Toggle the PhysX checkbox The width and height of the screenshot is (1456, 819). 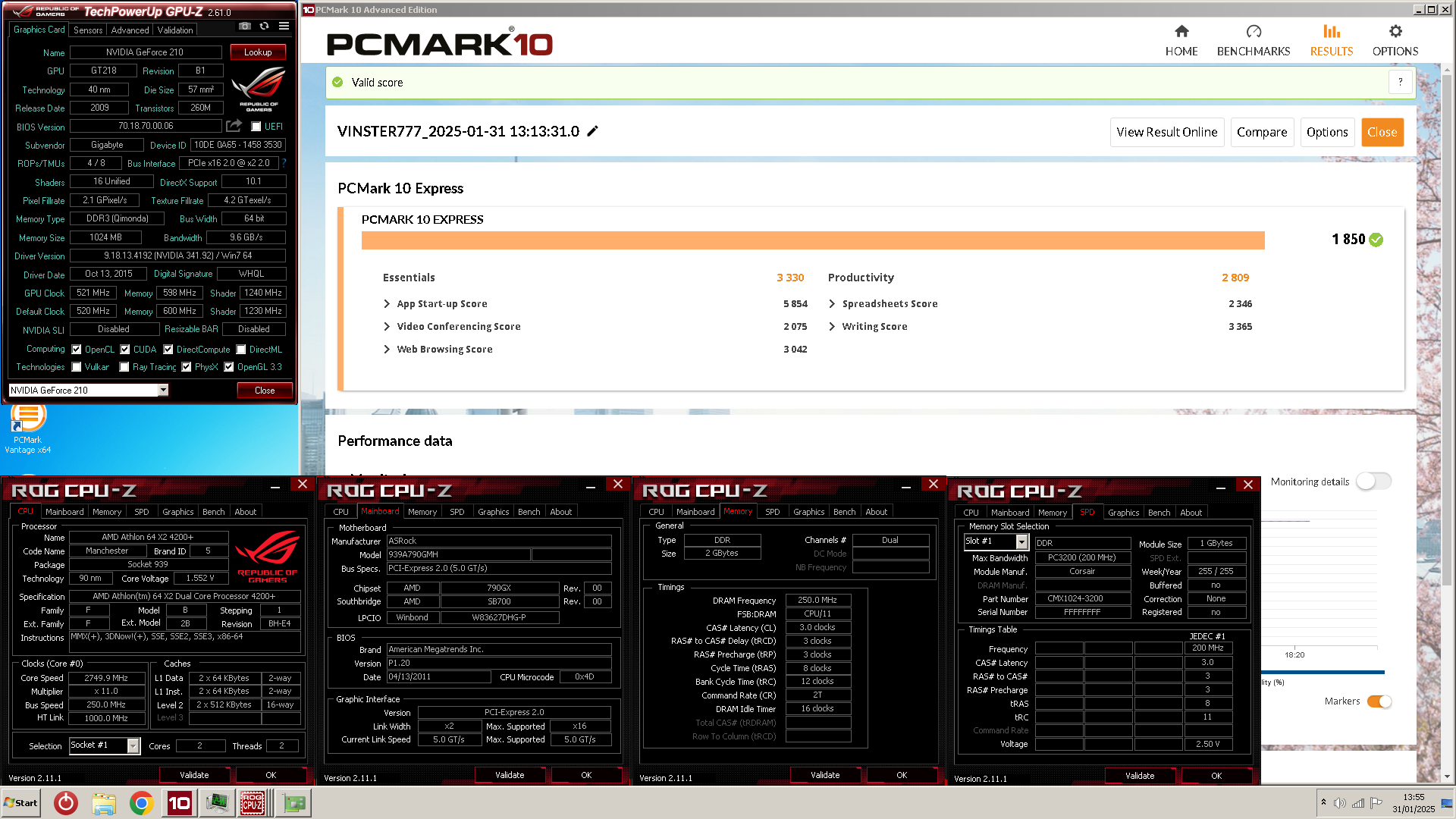(x=187, y=367)
